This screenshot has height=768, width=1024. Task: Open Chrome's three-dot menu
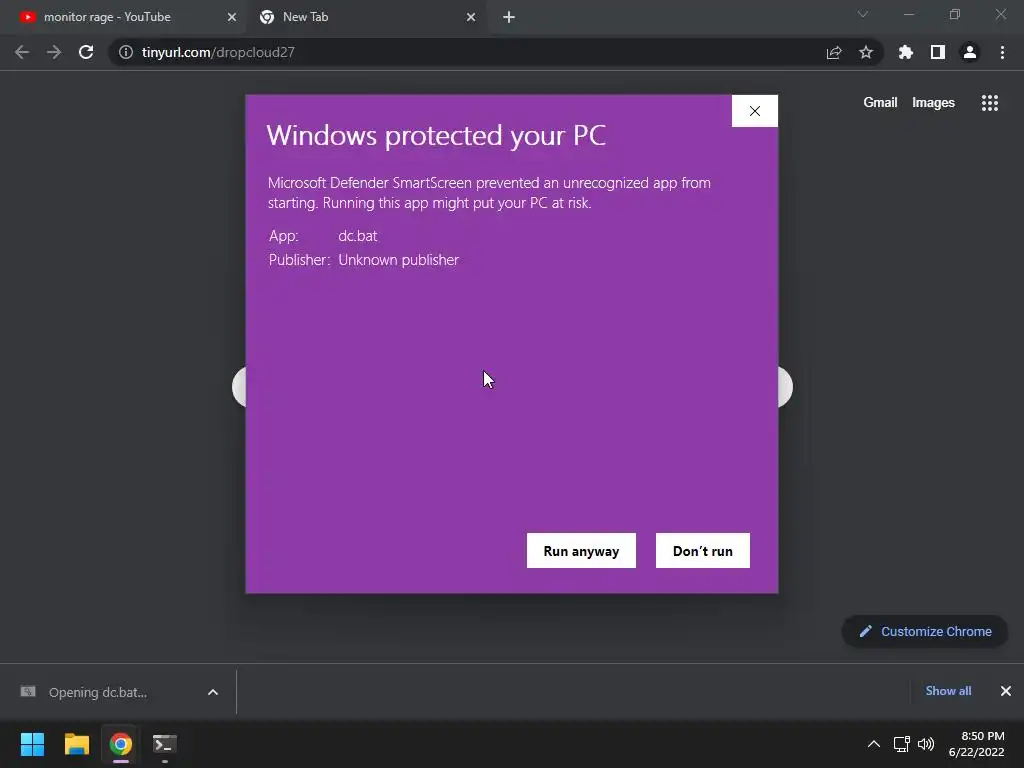(1002, 52)
